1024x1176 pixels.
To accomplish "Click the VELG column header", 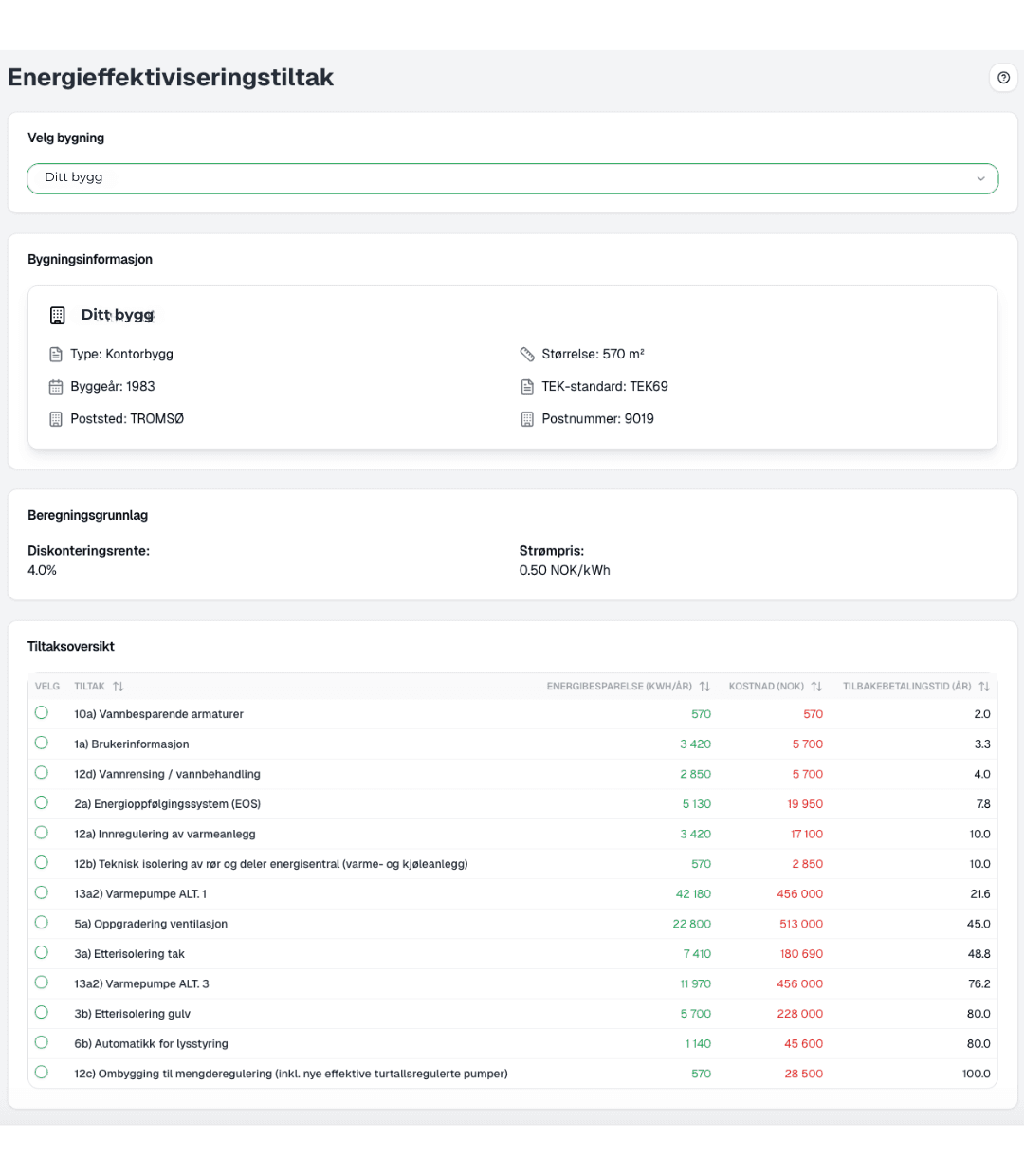I will [x=47, y=686].
